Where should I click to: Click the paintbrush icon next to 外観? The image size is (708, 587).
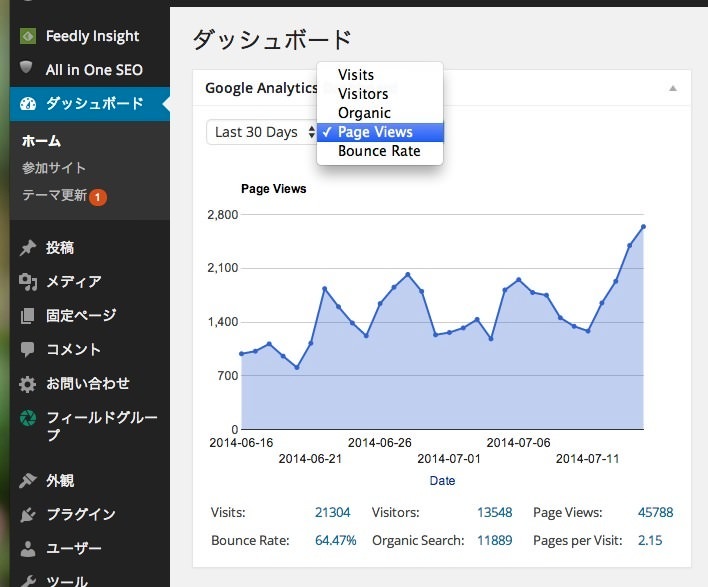[28, 480]
